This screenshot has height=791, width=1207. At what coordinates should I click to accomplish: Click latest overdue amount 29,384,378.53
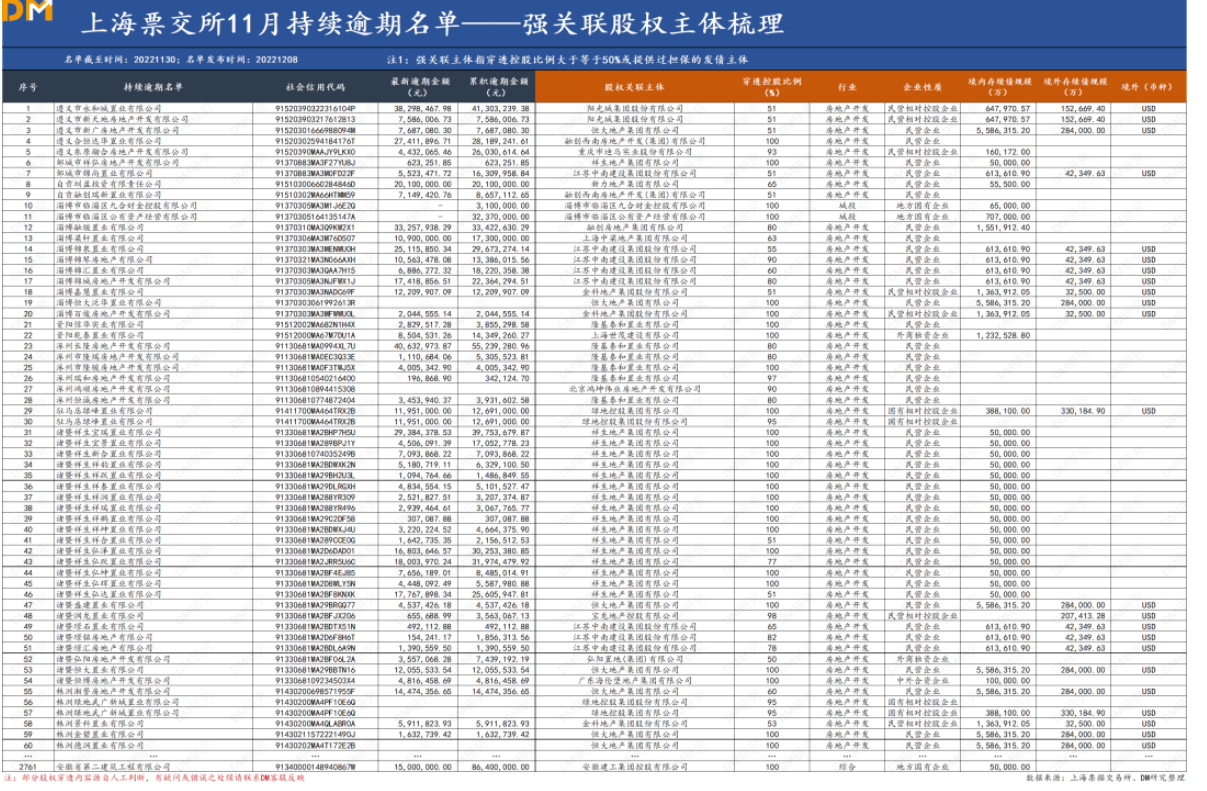(x=423, y=433)
